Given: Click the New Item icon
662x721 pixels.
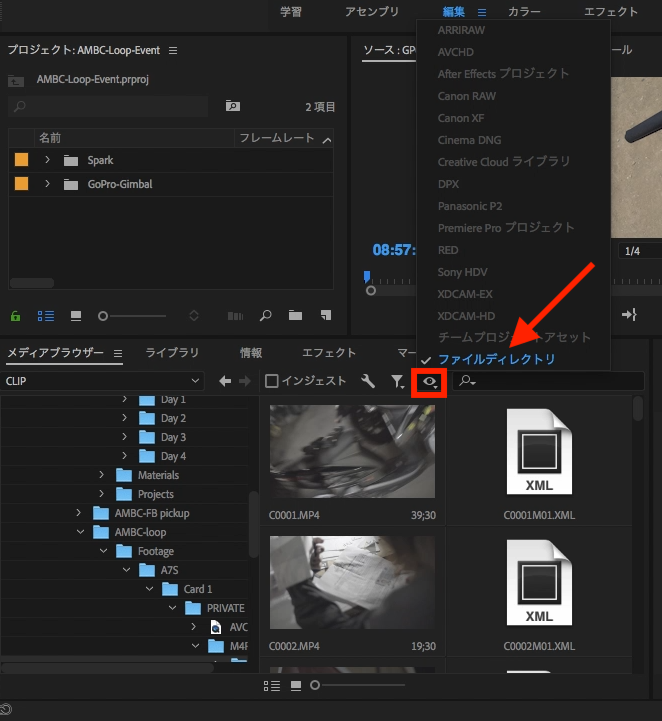Looking at the screenshot, I should (x=326, y=315).
